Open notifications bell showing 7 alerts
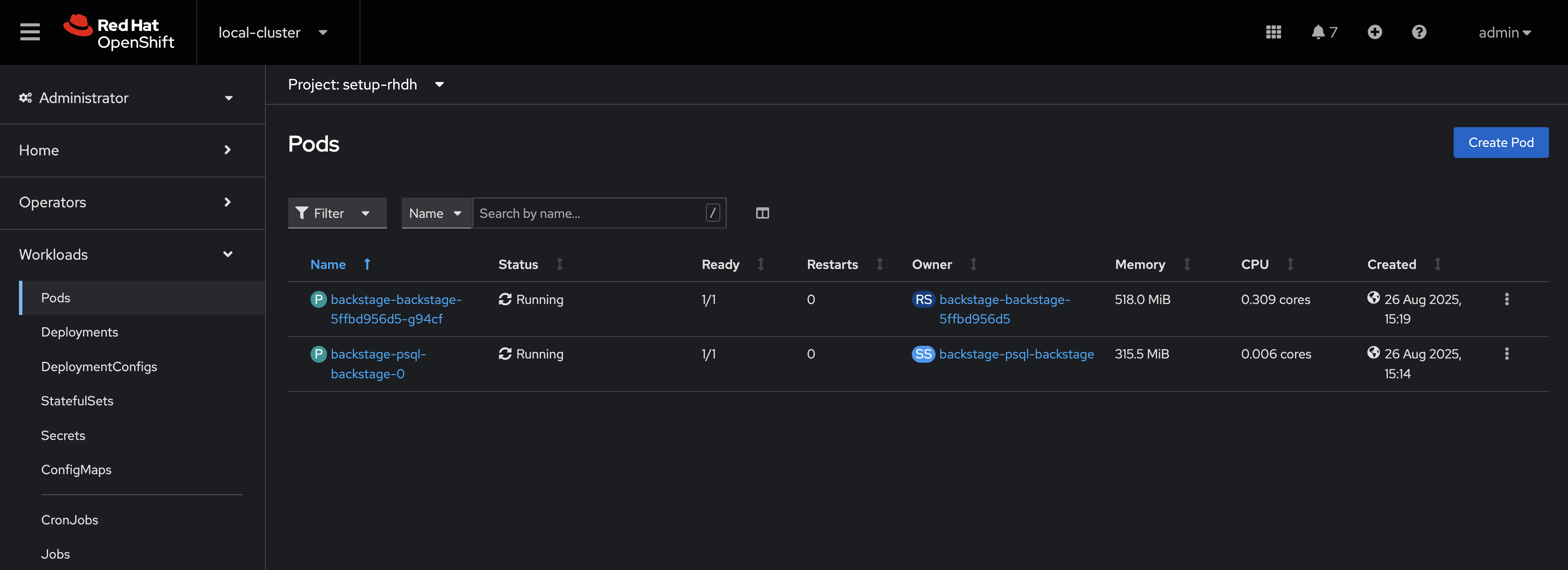Viewport: 1568px width, 570px height. 1325,32
